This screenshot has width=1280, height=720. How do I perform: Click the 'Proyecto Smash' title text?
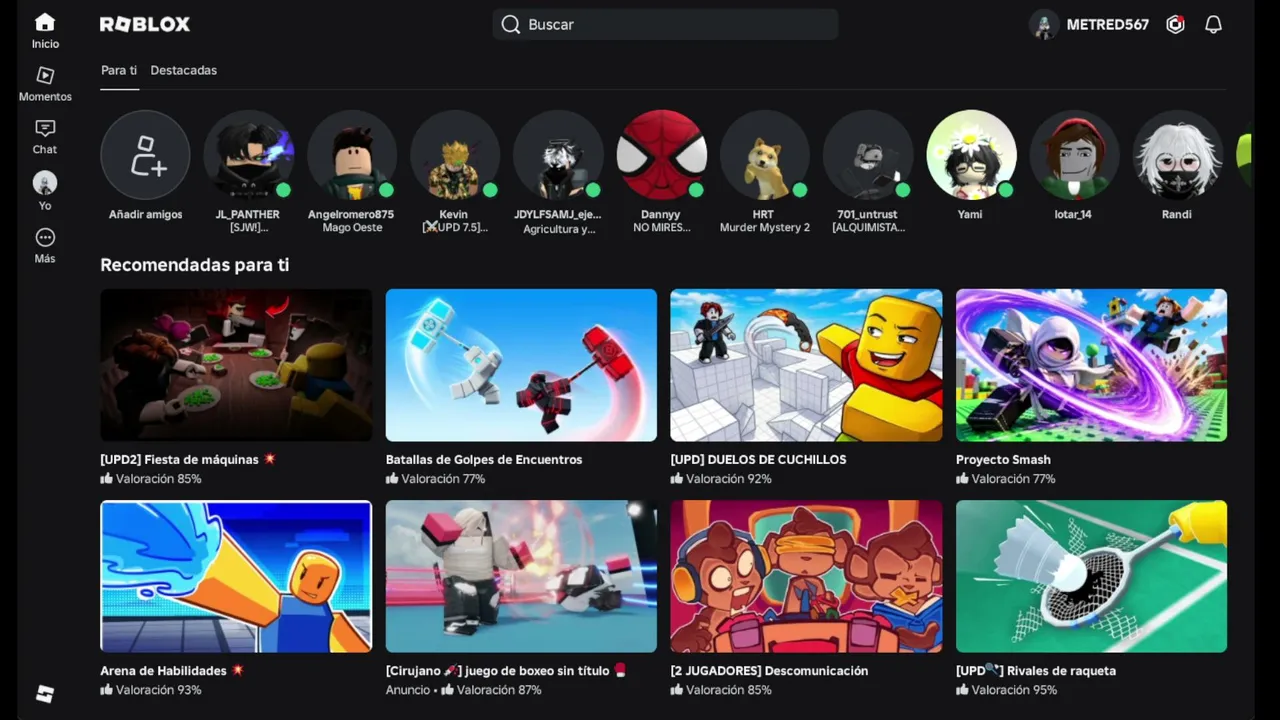coord(1003,459)
